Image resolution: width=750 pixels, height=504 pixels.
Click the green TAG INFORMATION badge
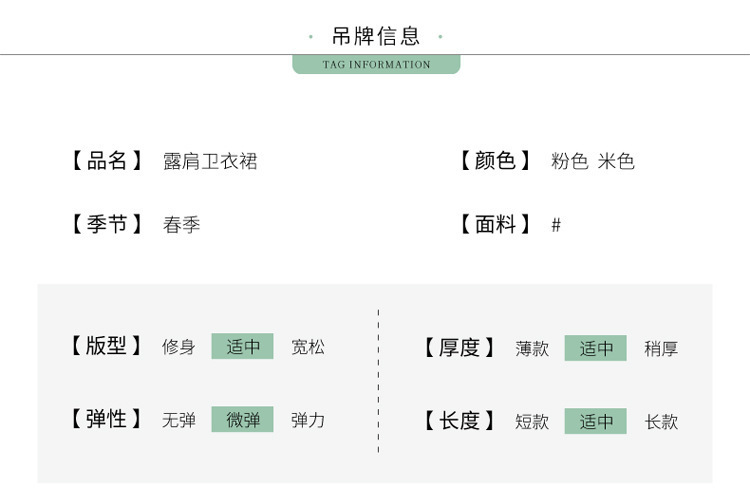click(376, 64)
